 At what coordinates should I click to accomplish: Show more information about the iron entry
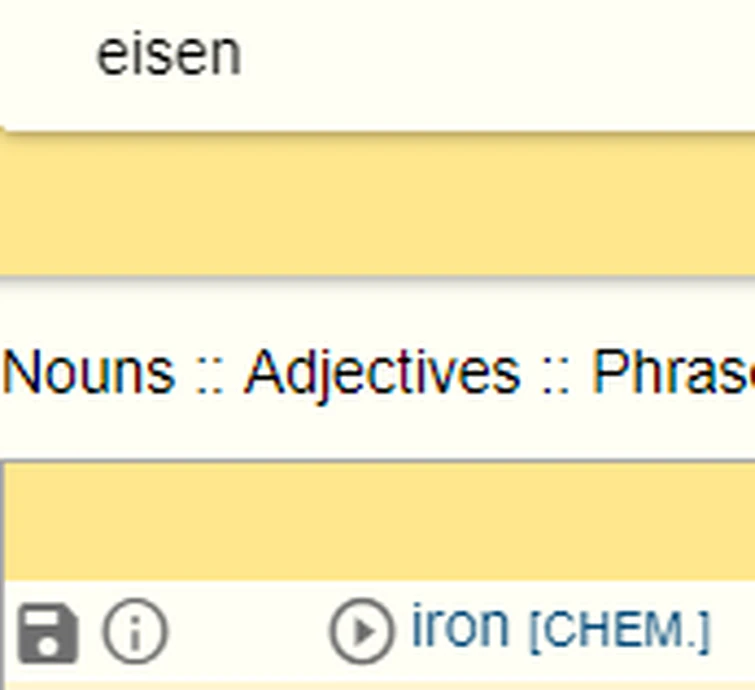135,632
